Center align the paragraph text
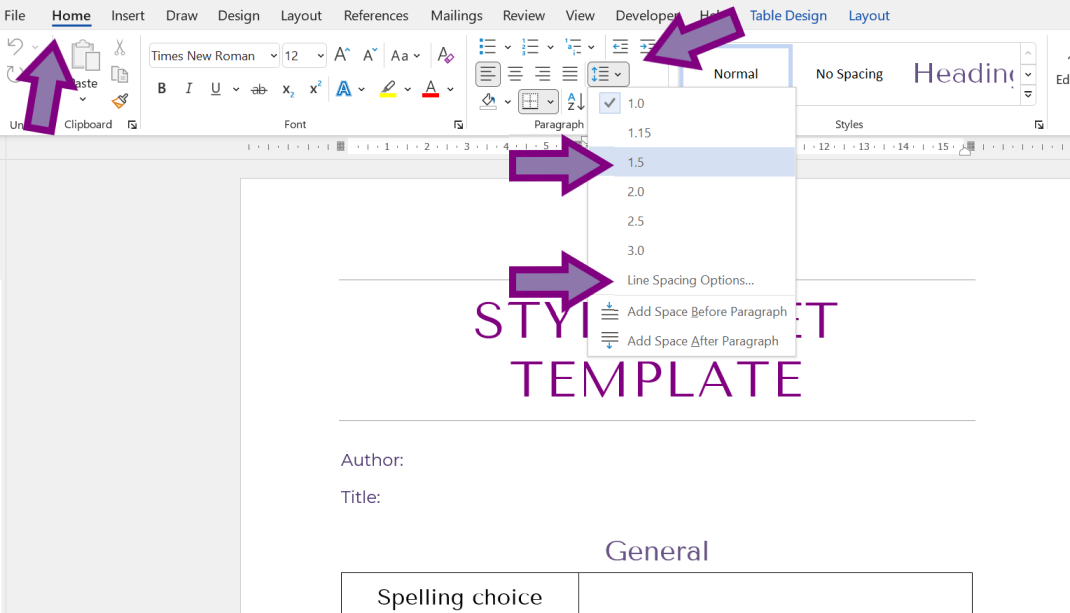Image resolution: width=1070 pixels, height=613 pixels. tap(515, 74)
